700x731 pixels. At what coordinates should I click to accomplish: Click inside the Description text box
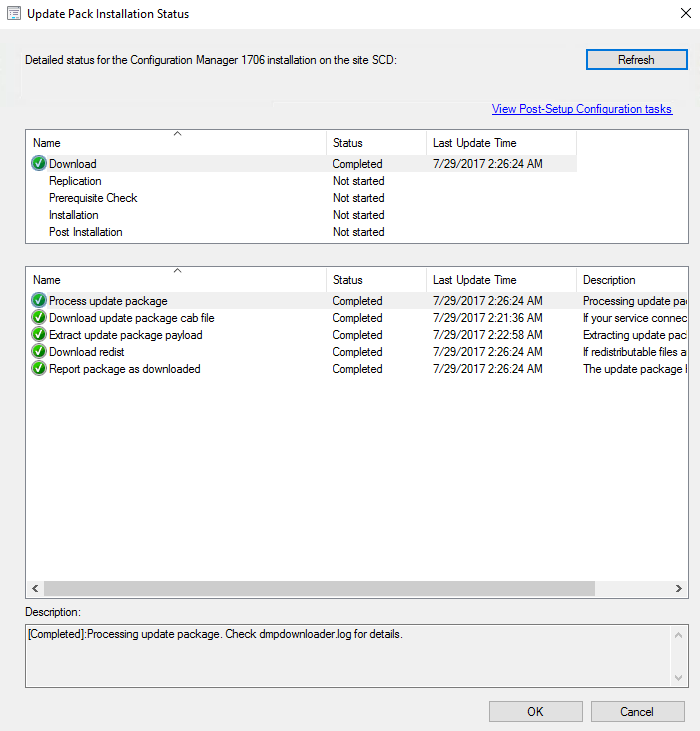point(348,655)
